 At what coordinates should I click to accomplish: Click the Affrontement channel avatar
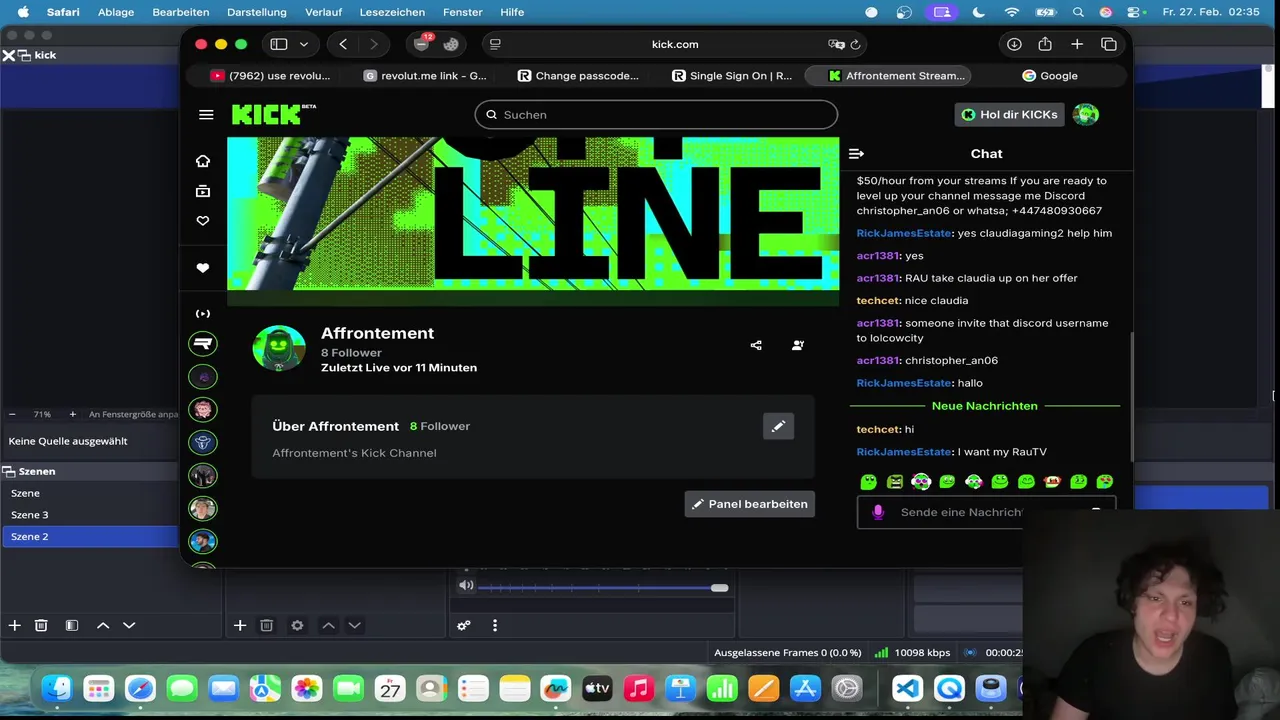pyautogui.click(x=279, y=349)
